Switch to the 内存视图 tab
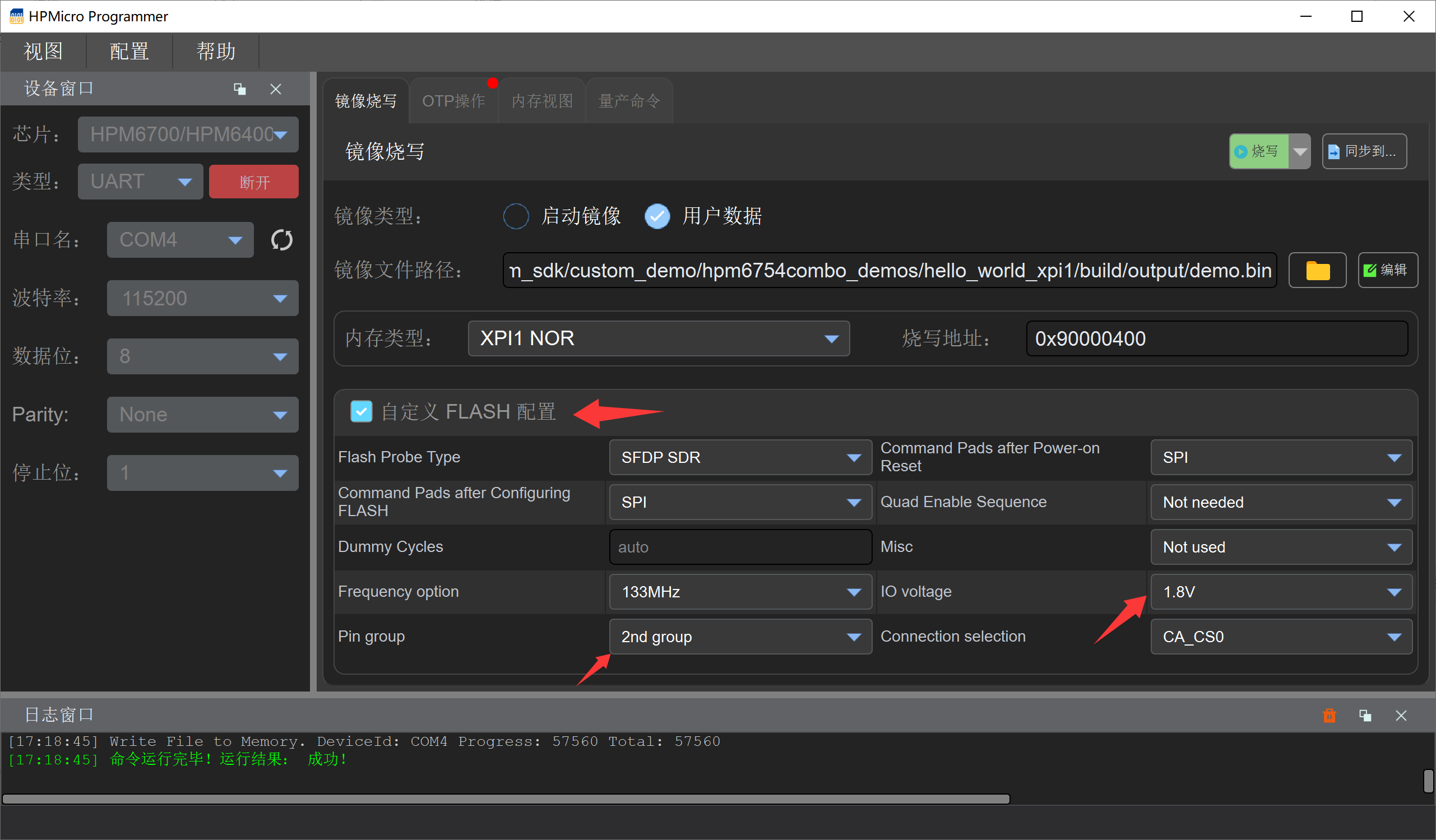 click(542, 101)
